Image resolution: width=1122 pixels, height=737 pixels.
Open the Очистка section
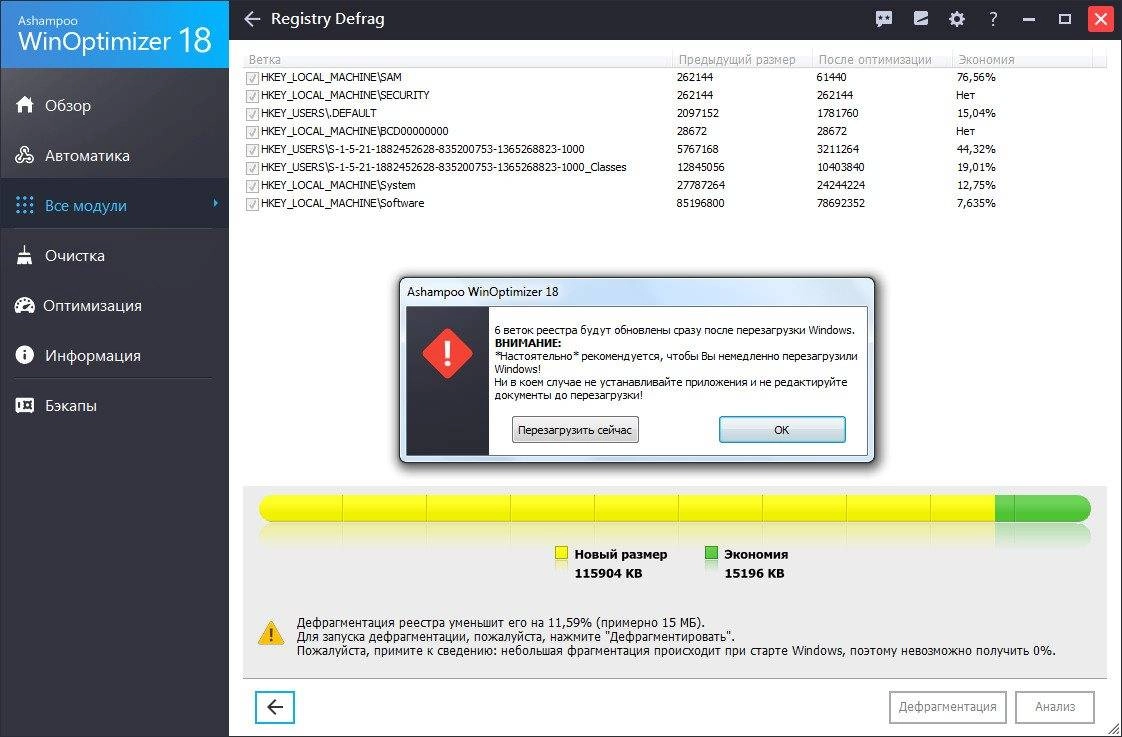tap(114, 255)
